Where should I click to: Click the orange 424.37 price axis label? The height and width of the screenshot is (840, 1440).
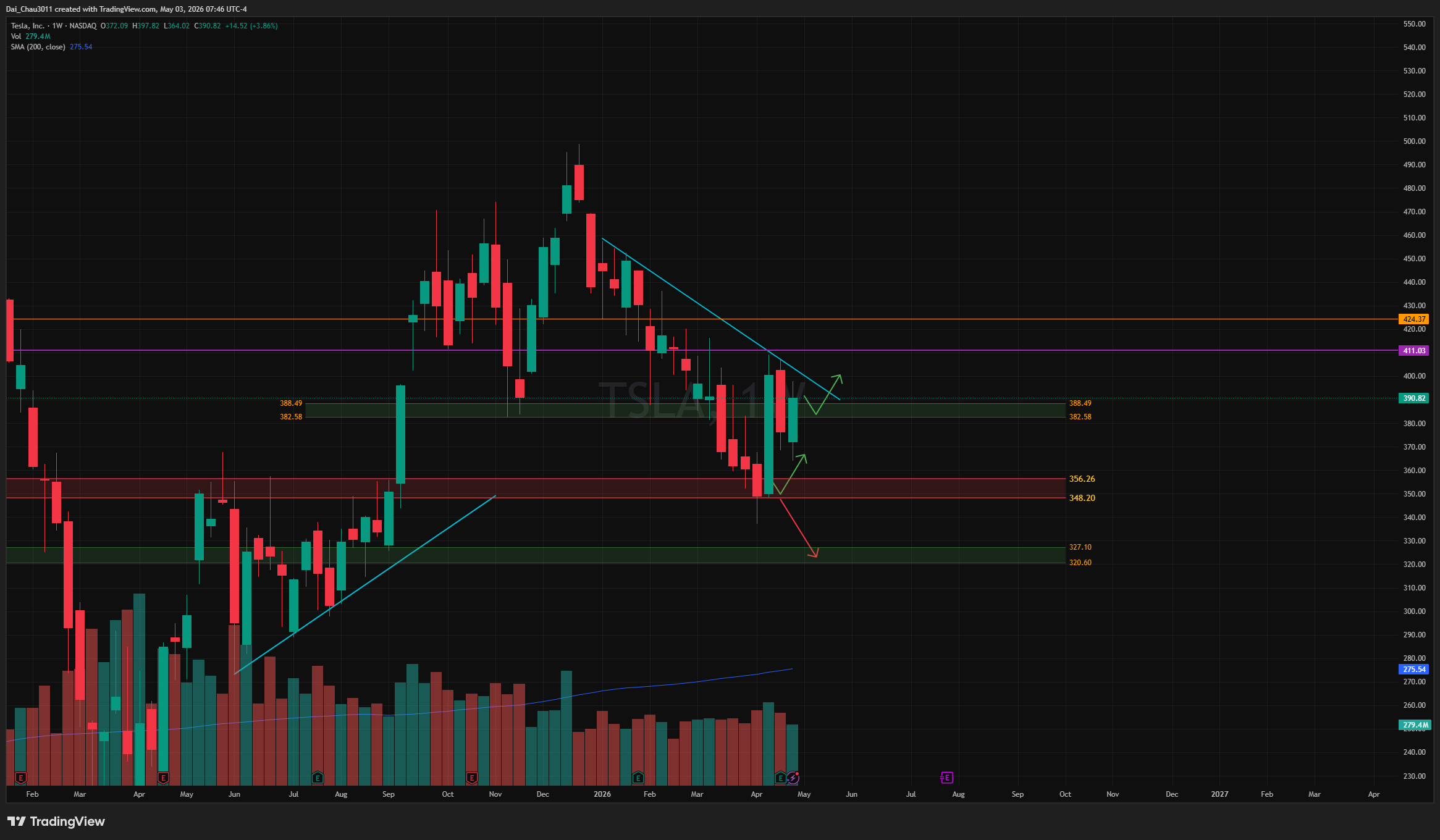(1414, 319)
